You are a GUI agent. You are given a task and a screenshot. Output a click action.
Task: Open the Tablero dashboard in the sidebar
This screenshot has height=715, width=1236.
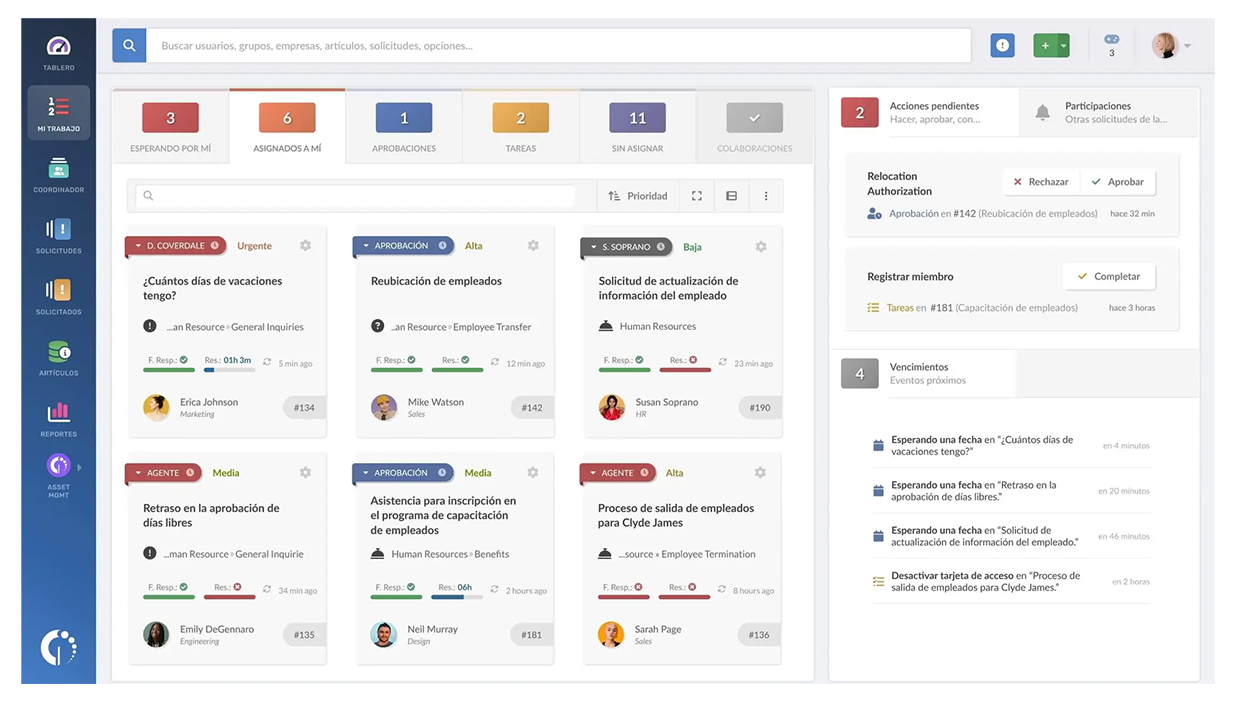tap(58, 52)
